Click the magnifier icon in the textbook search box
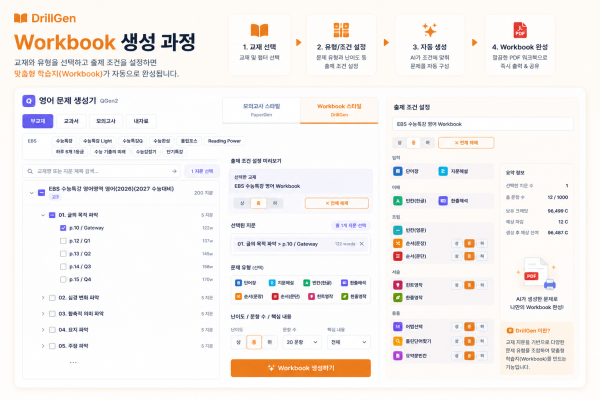The image size is (600, 400). [30, 171]
